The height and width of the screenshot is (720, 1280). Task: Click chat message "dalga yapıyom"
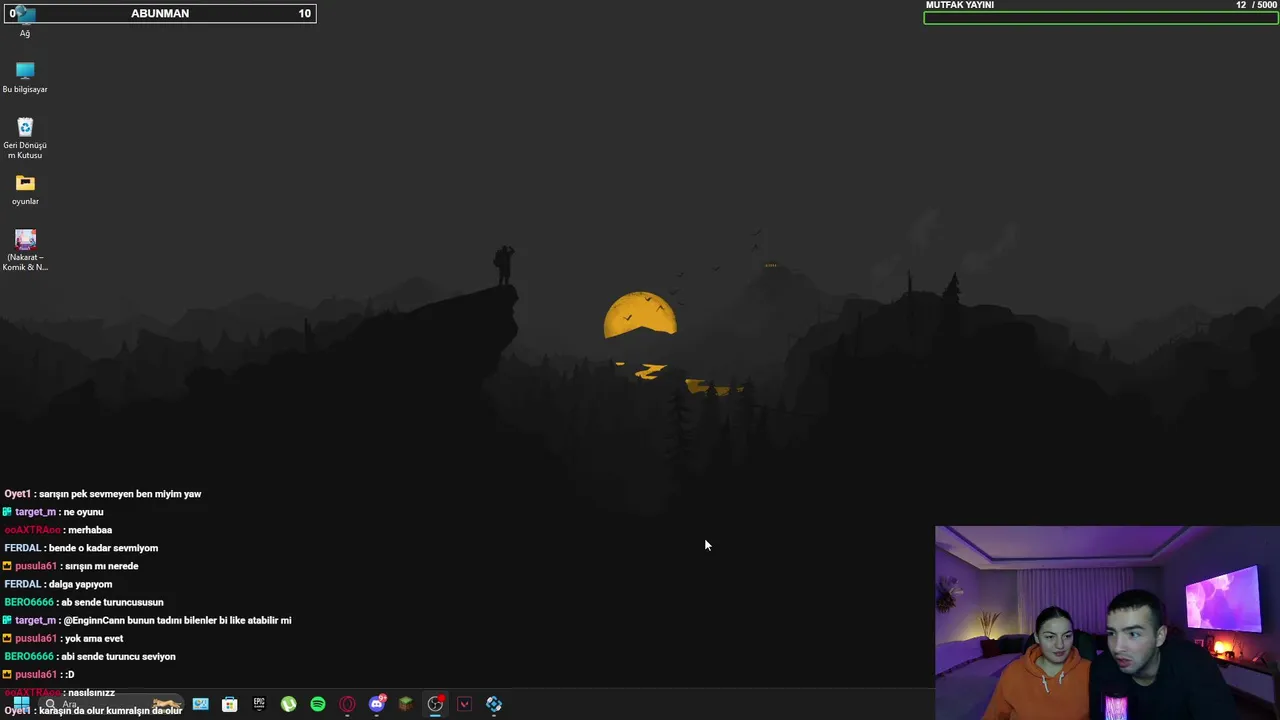(81, 584)
